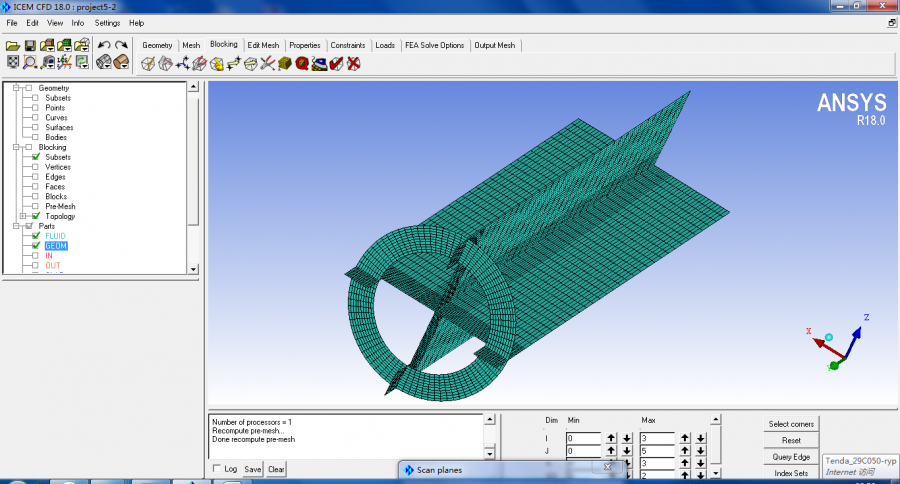Viewport: 900px width, 484px height.
Task: Switch to the Edit Mesh tab
Action: click(x=263, y=45)
